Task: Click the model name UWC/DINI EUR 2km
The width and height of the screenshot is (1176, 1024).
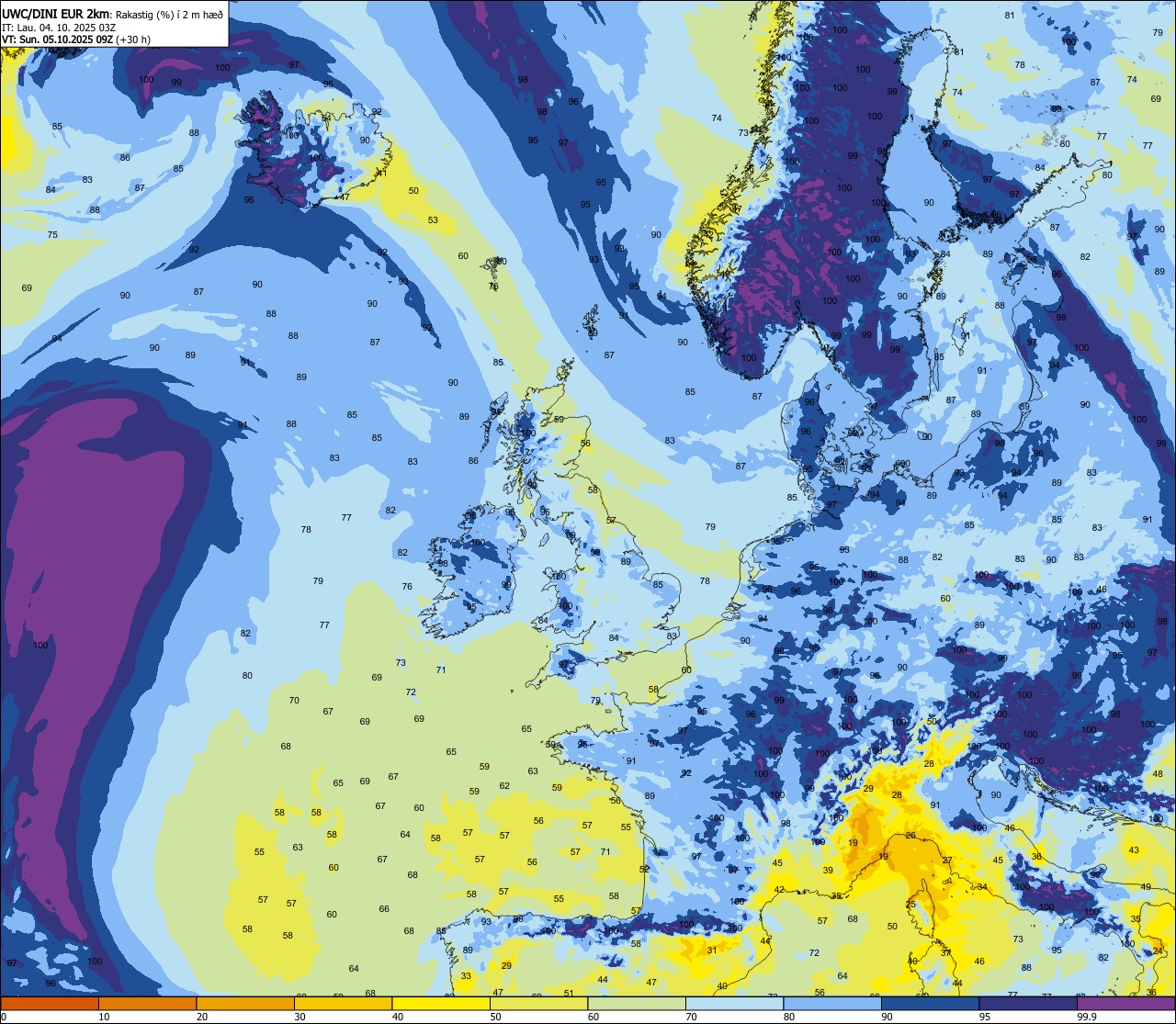Action: [57, 14]
